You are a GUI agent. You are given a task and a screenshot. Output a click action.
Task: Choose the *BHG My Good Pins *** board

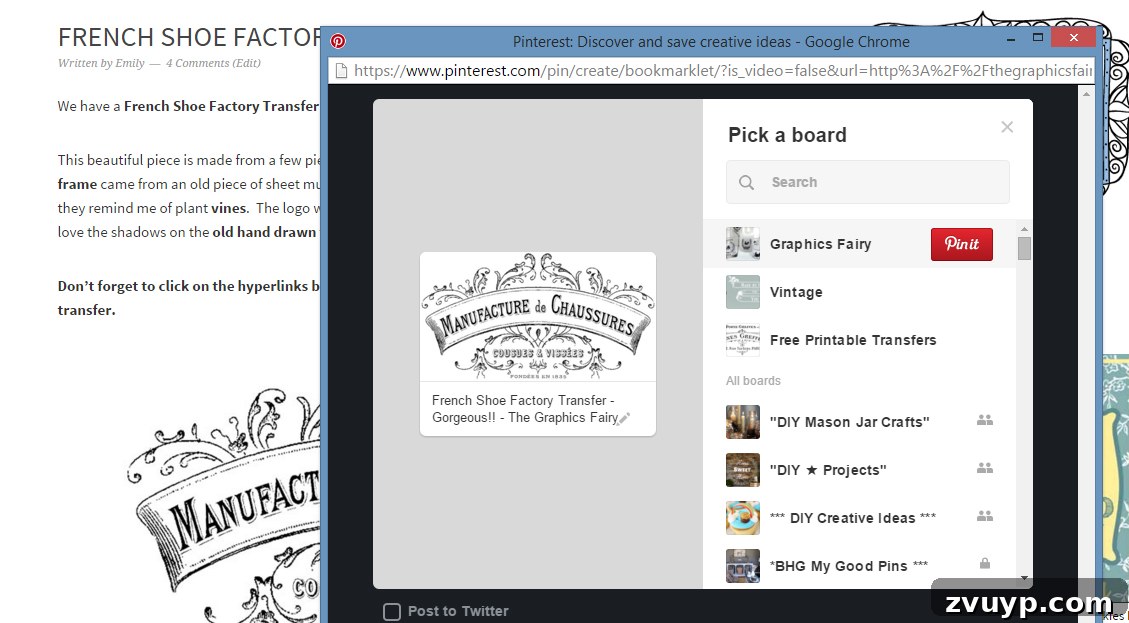tap(859, 566)
